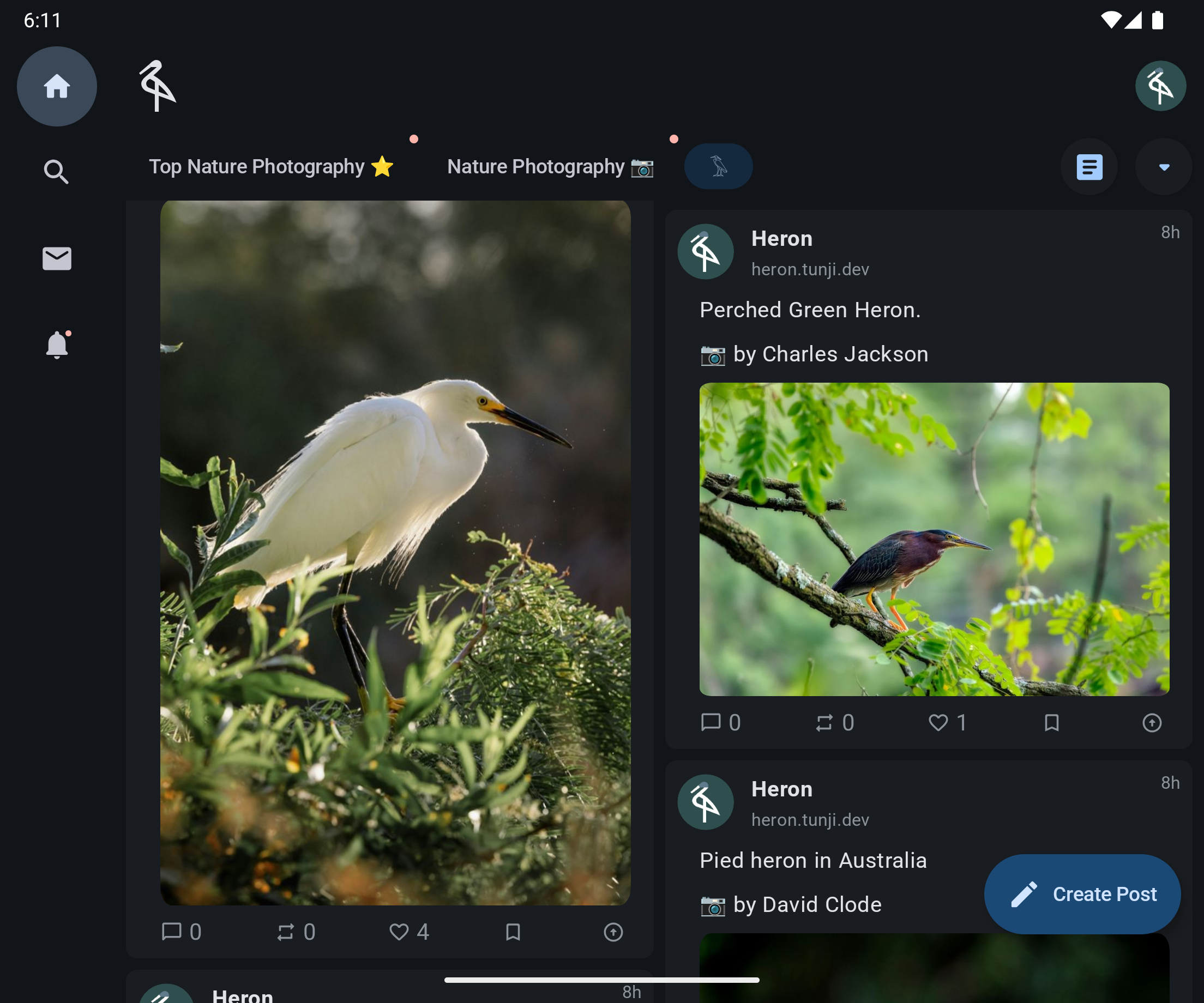The height and width of the screenshot is (1003, 1204).
Task: Open direct messages via the mail icon
Action: click(x=56, y=258)
